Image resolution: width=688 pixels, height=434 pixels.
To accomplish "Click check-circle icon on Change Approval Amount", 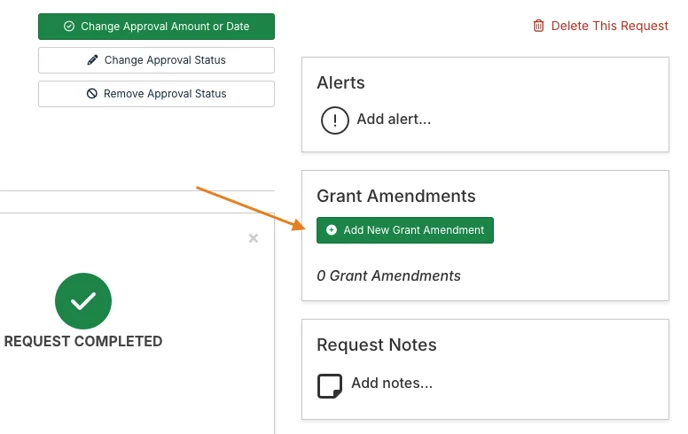I will click(69, 26).
